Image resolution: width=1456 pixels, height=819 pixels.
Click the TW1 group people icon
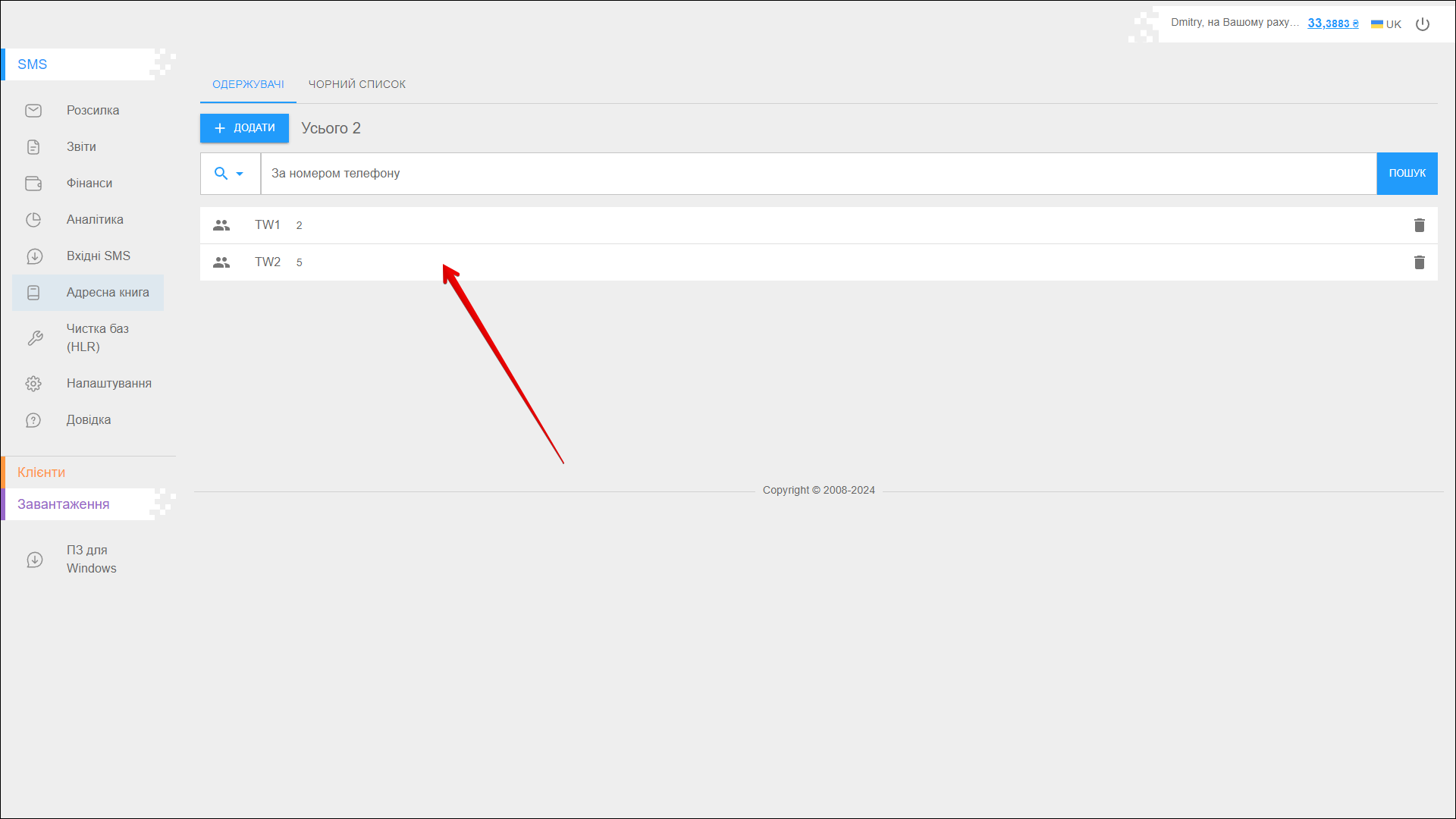pyautogui.click(x=221, y=225)
